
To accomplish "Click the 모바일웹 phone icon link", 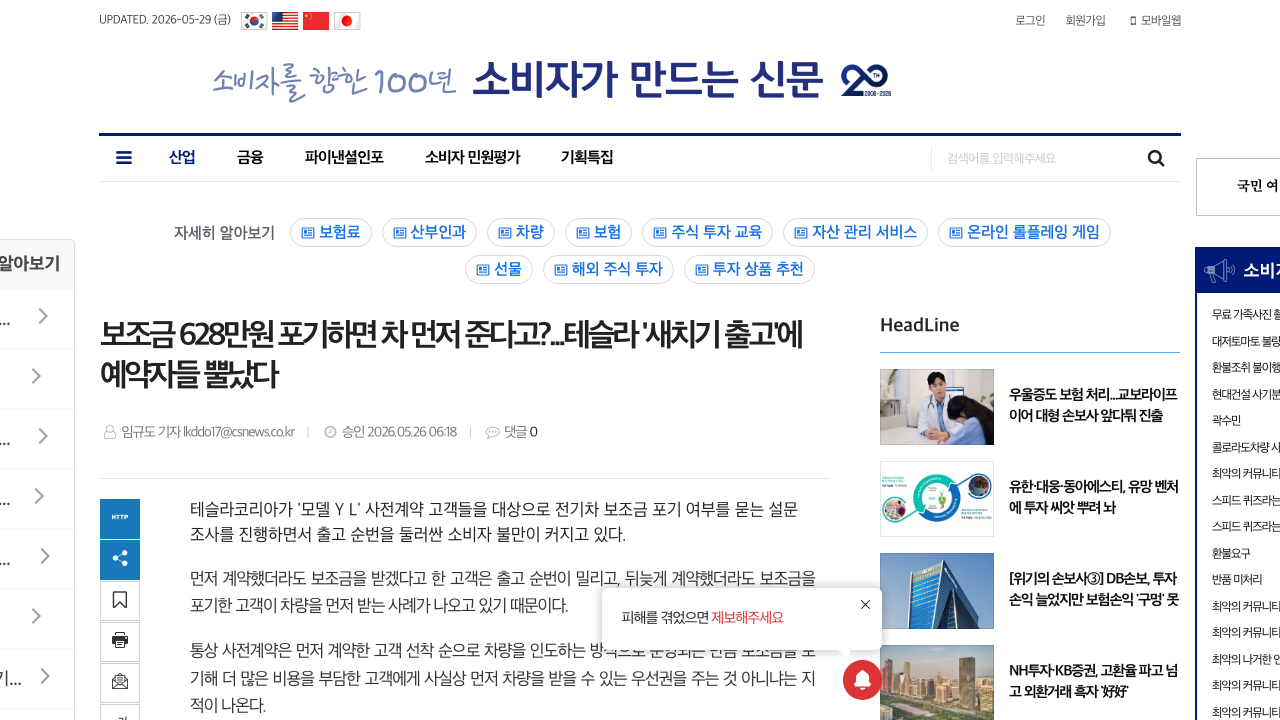I will (x=1155, y=20).
